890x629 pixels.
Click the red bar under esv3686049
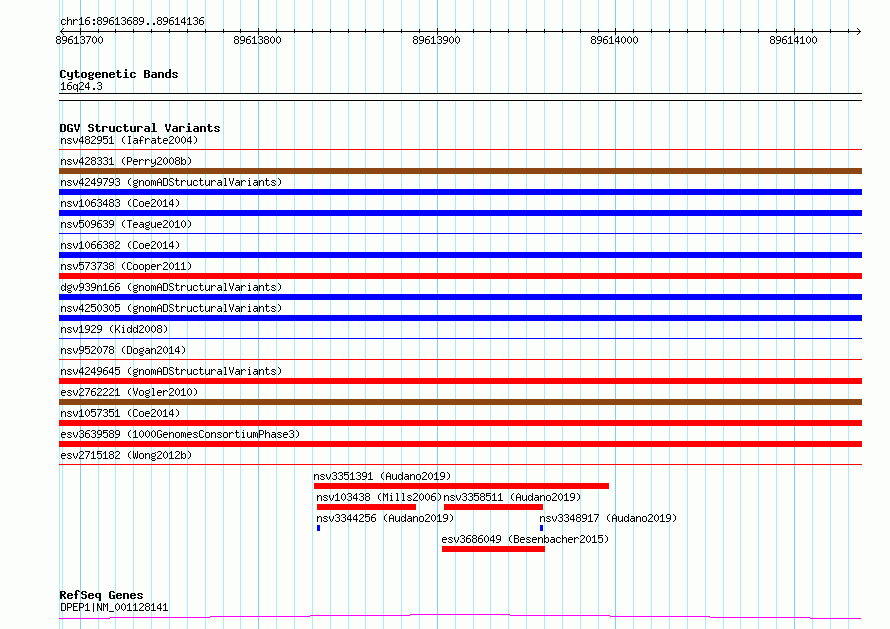[x=493, y=549]
